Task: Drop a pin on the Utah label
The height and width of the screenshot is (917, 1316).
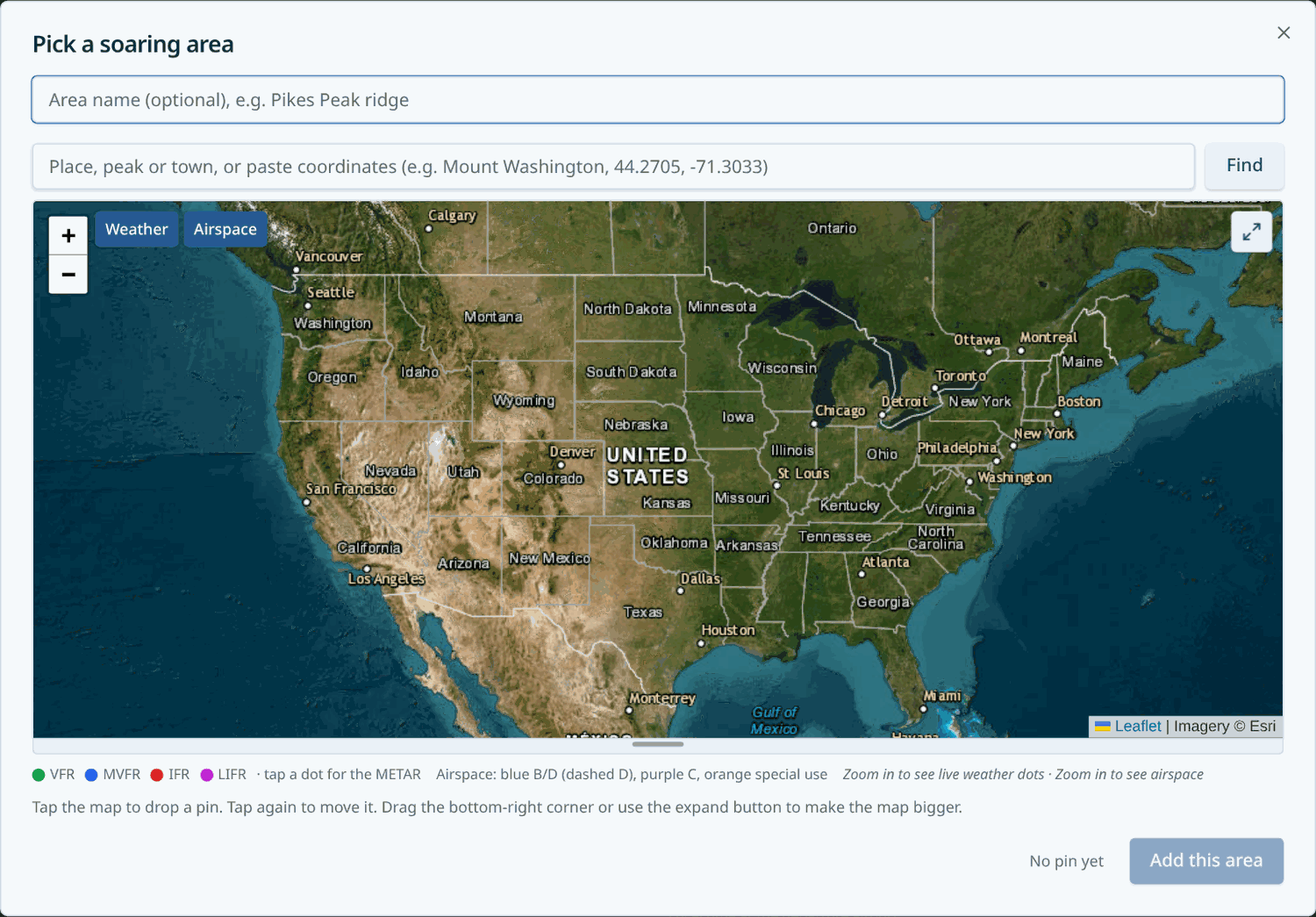Action: pyautogui.click(x=463, y=472)
